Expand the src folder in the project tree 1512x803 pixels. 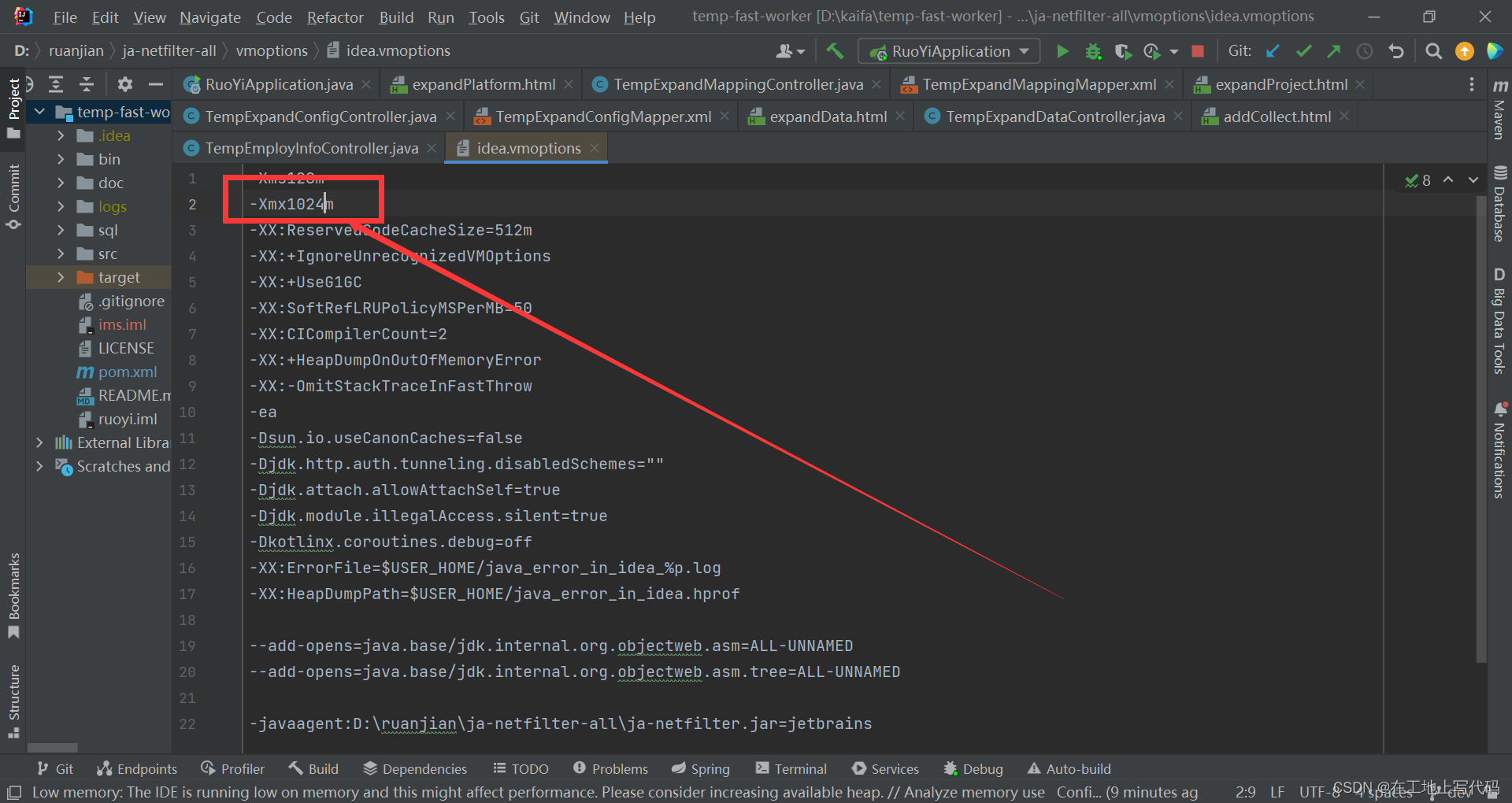61,253
